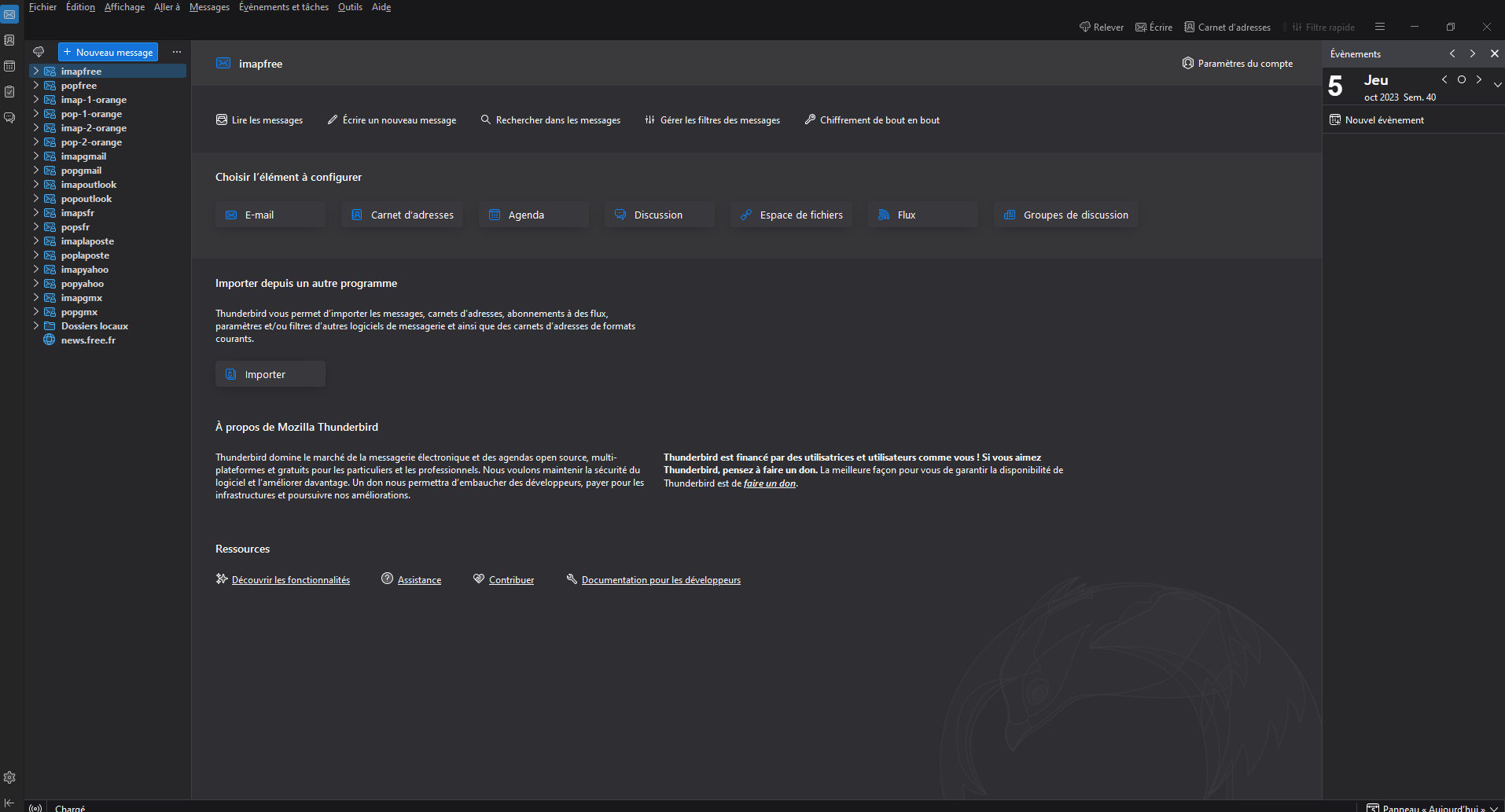The height and width of the screenshot is (812, 1505).
Task: Select the news.free.fr account
Action: (88, 340)
